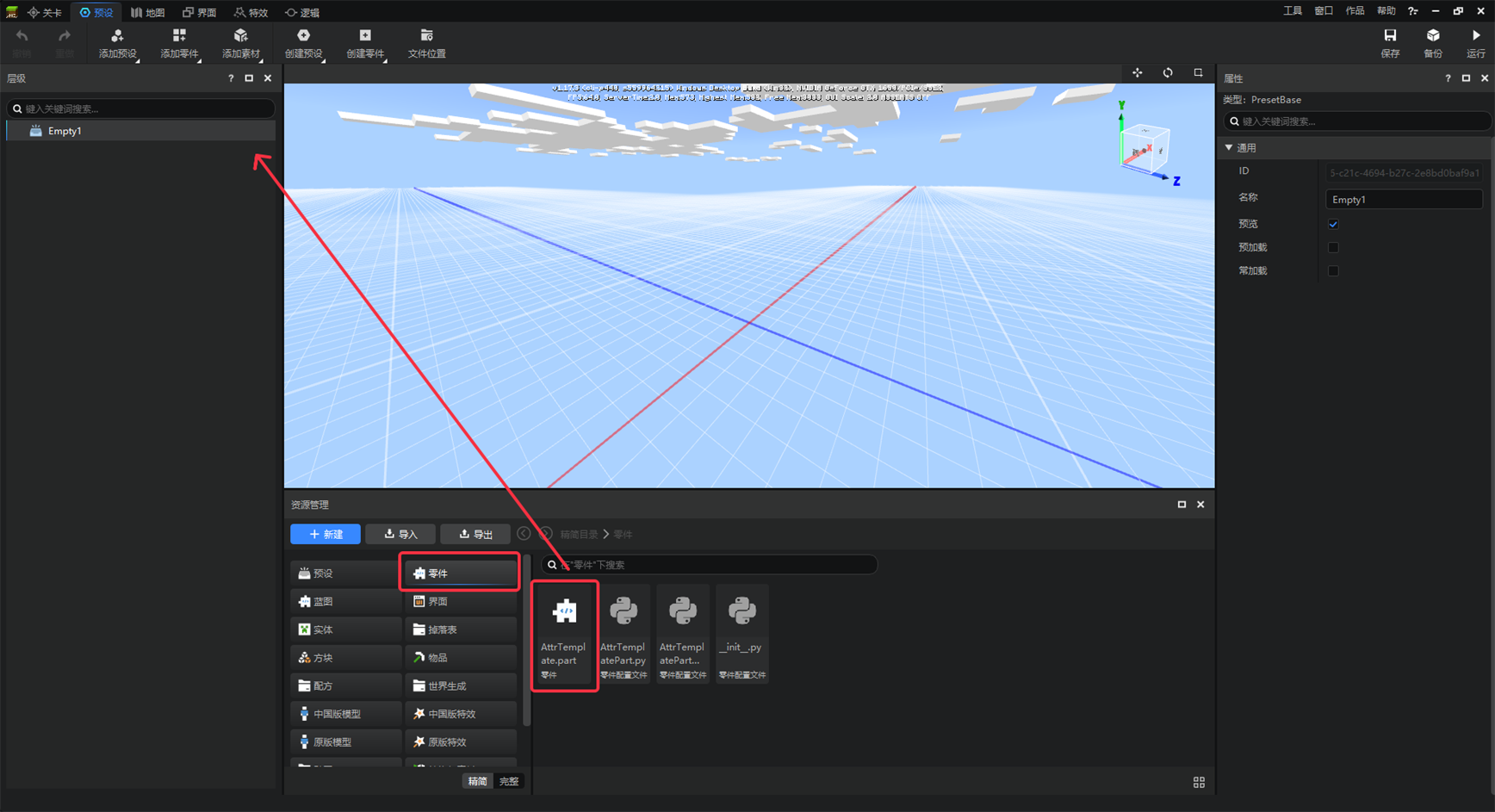Click the 保存 save icon

click(x=1390, y=35)
